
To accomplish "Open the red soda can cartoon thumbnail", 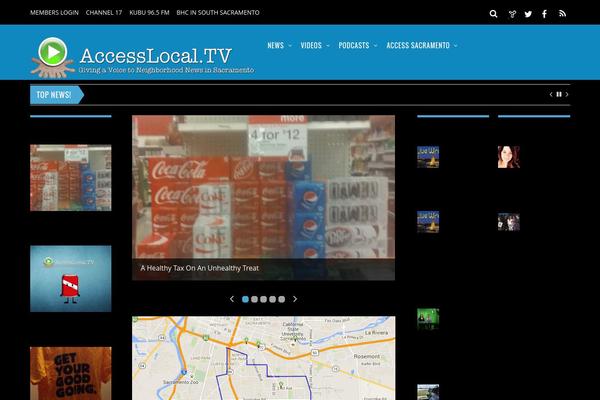I will tap(71, 279).
